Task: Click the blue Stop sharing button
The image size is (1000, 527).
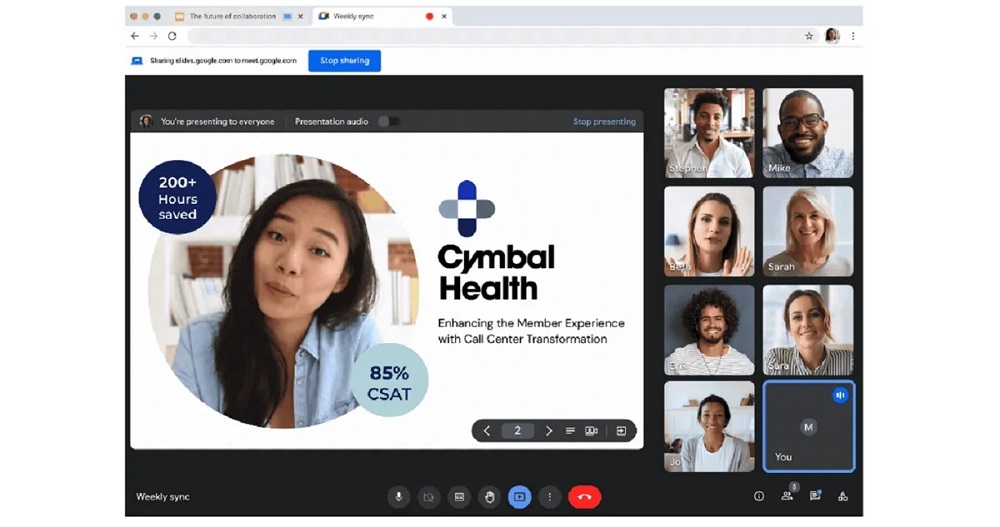Action: point(344,61)
